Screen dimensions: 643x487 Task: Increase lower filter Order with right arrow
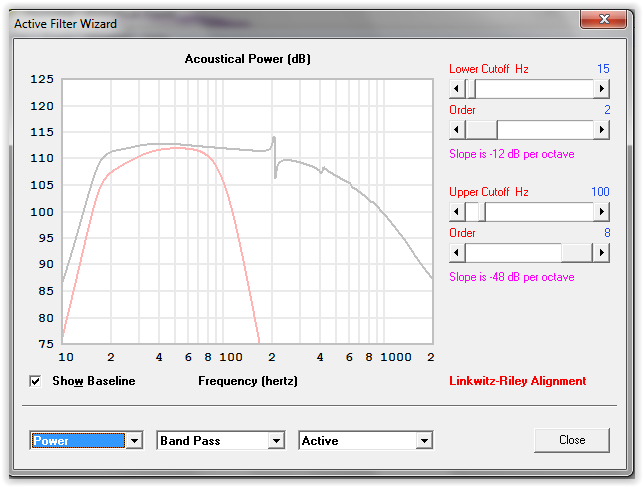click(602, 130)
